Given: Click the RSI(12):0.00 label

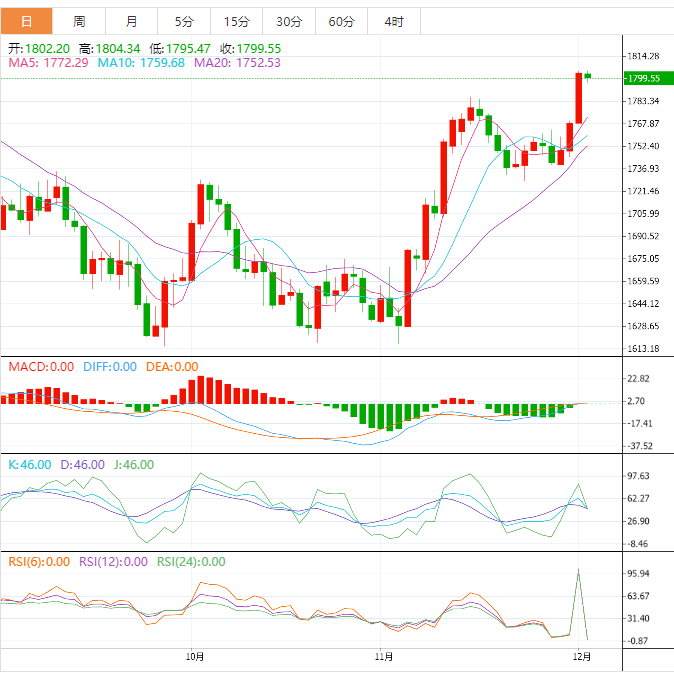Looking at the screenshot, I should (x=113, y=562).
